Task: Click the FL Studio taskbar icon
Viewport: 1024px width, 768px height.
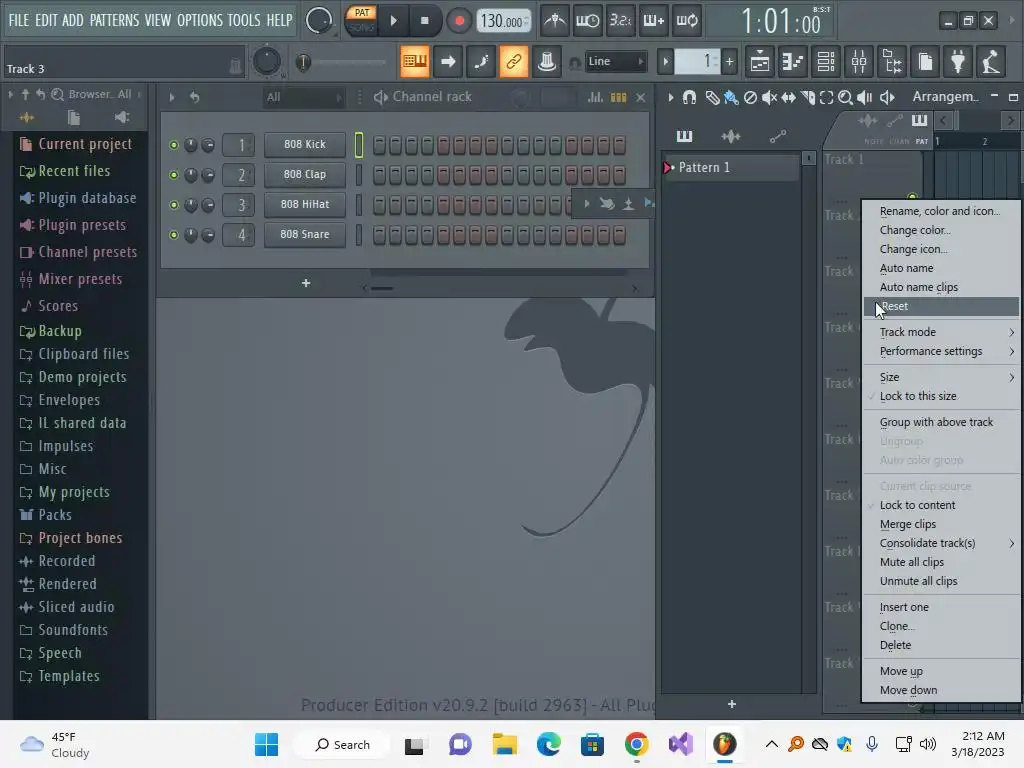Action: tap(724, 744)
